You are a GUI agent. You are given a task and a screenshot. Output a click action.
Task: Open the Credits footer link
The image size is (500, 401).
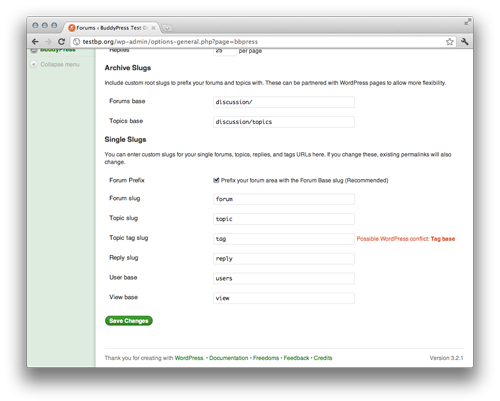[323, 358]
